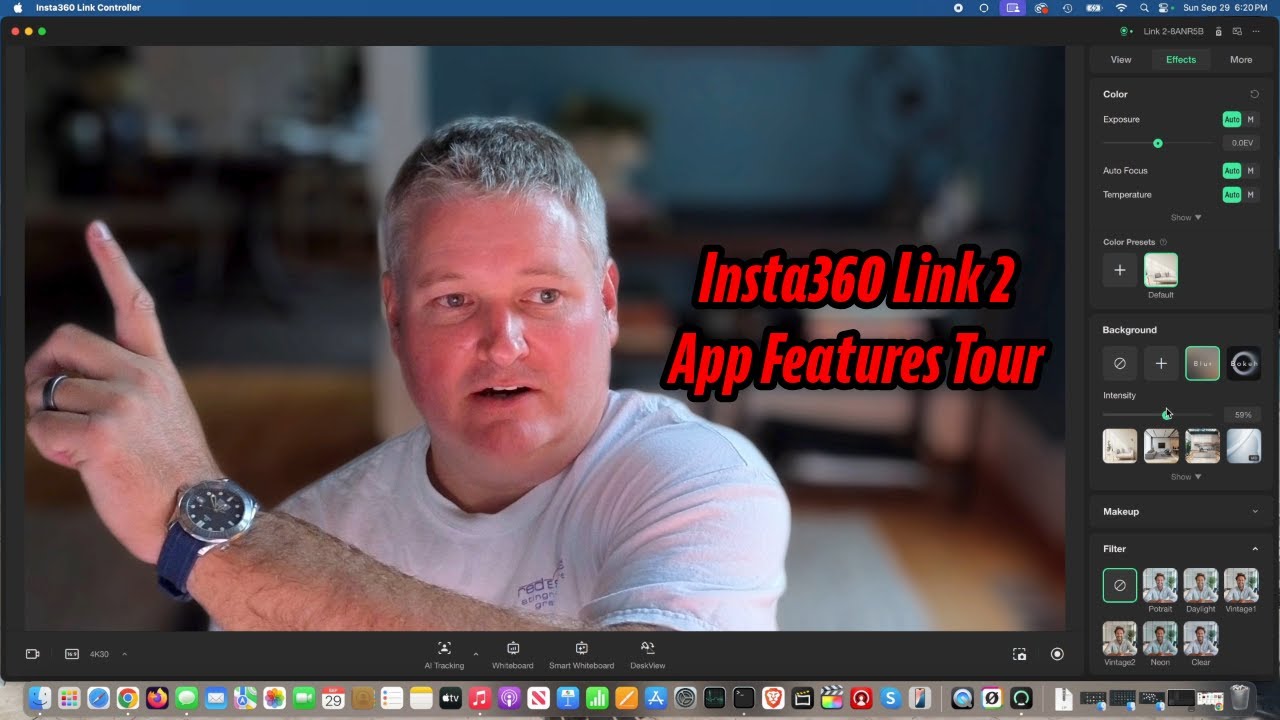The width and height of the screenshot is (1280, 720).
Task: Launch Google Chrome from the Dock
Action: 128,698
